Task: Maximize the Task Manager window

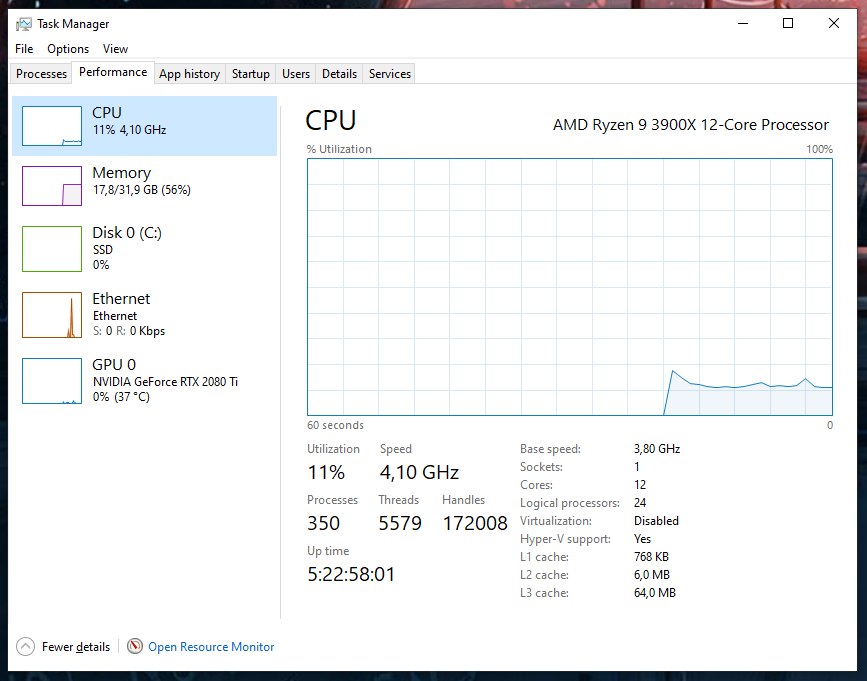Action: tap(788, 24)
